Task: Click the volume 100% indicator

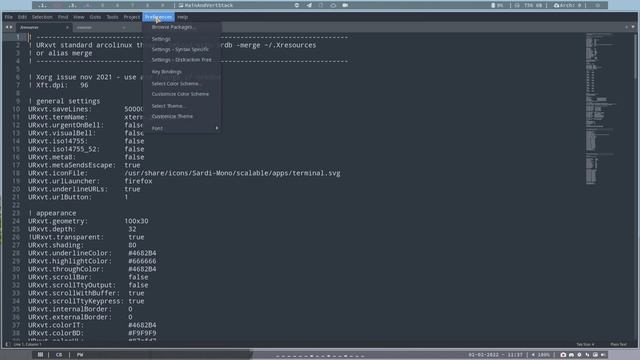Action: [541, 355]
